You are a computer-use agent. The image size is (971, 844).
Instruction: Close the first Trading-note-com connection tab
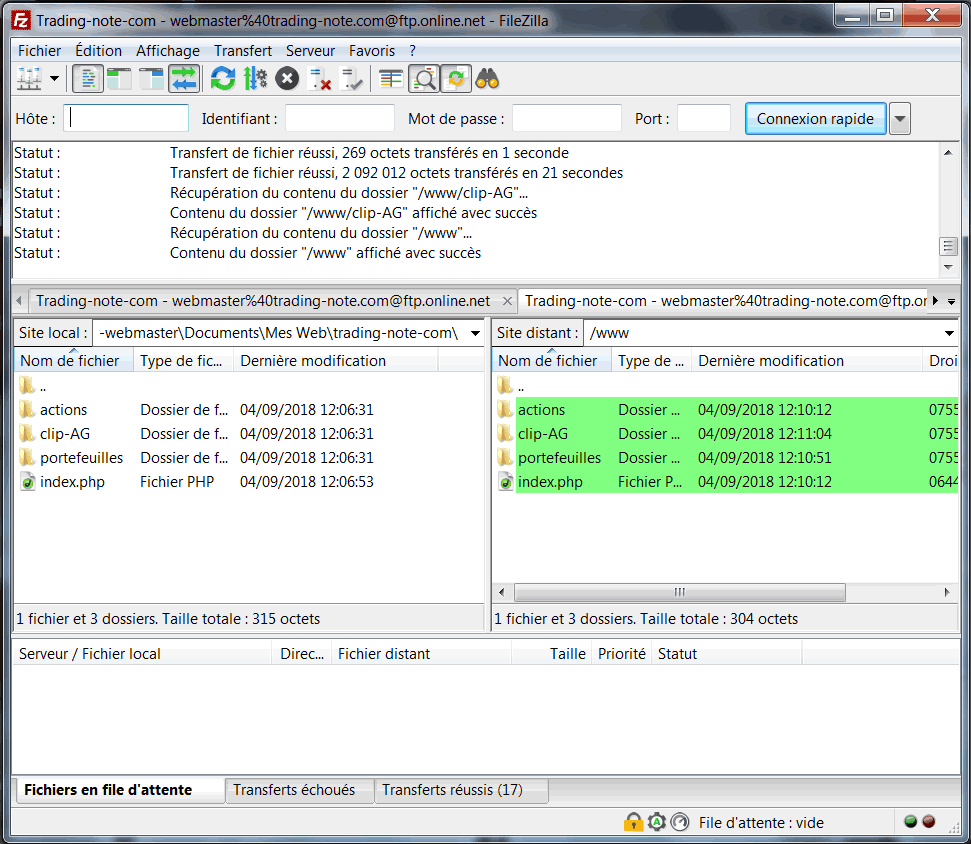[x=507, y=301]
